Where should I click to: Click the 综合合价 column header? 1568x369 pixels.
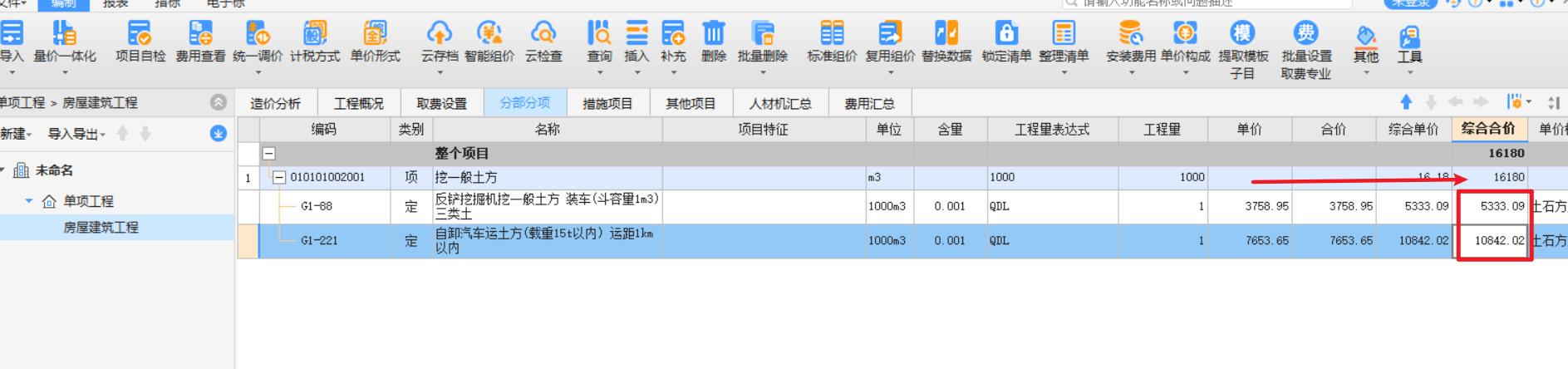point(1489,129)
